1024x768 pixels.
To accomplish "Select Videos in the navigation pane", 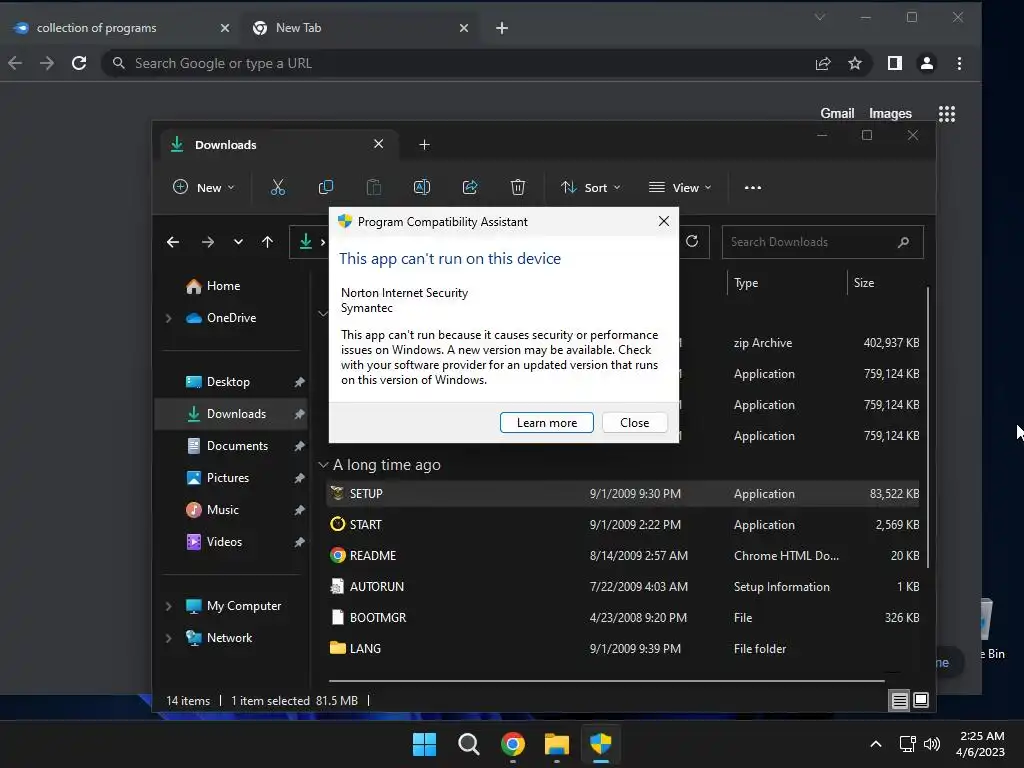I will click(x=231, y=542).
